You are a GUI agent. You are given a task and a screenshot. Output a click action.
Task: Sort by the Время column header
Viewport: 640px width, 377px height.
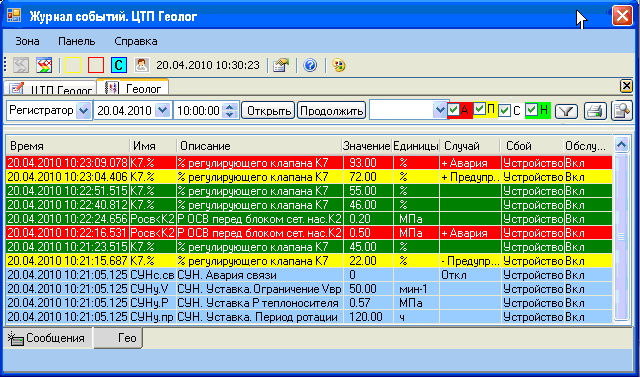68,146
